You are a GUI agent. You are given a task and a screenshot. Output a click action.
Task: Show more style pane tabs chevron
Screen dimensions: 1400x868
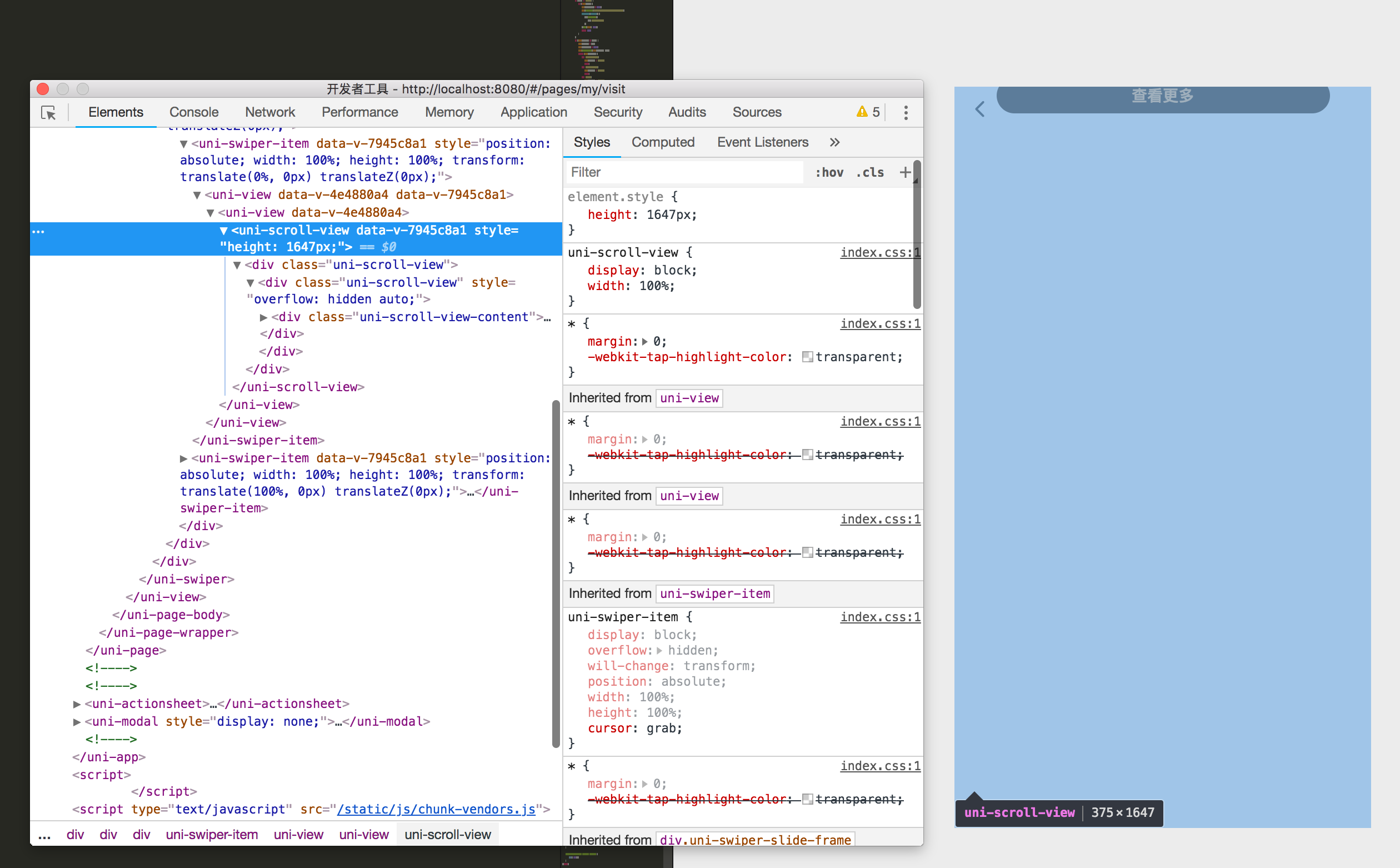[x=834, y=142]
